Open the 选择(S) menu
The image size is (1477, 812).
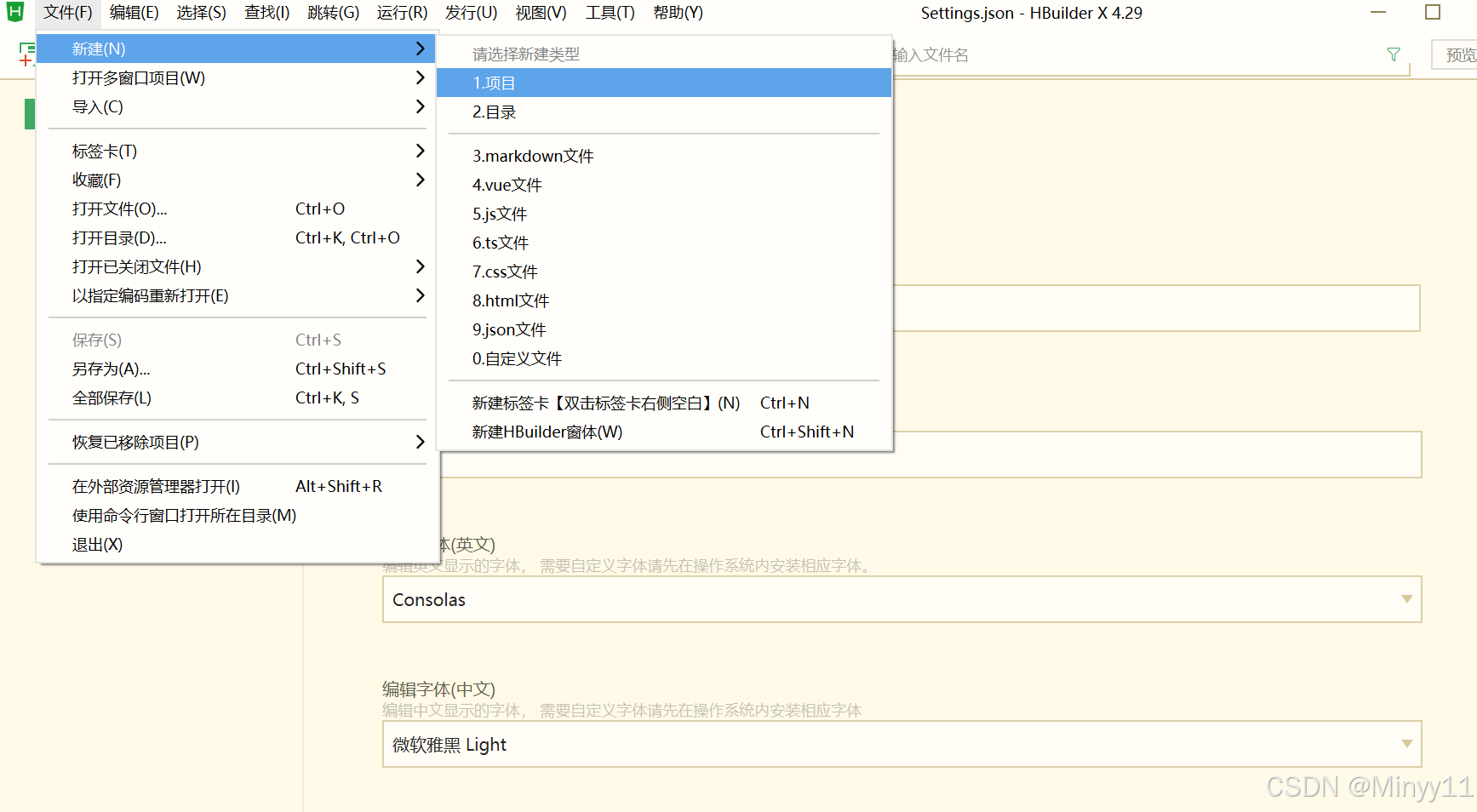[x=202, y=13]
